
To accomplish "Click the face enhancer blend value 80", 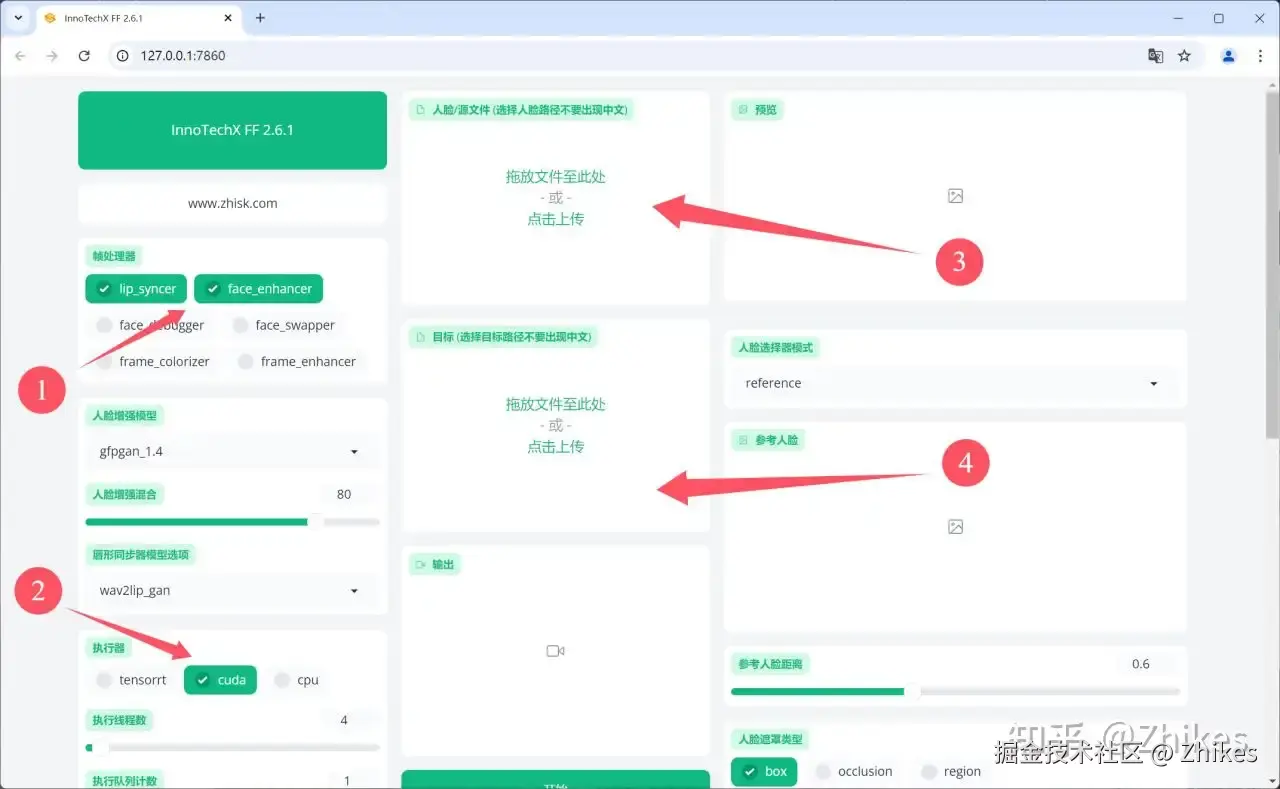I will [x=344, y=494].
